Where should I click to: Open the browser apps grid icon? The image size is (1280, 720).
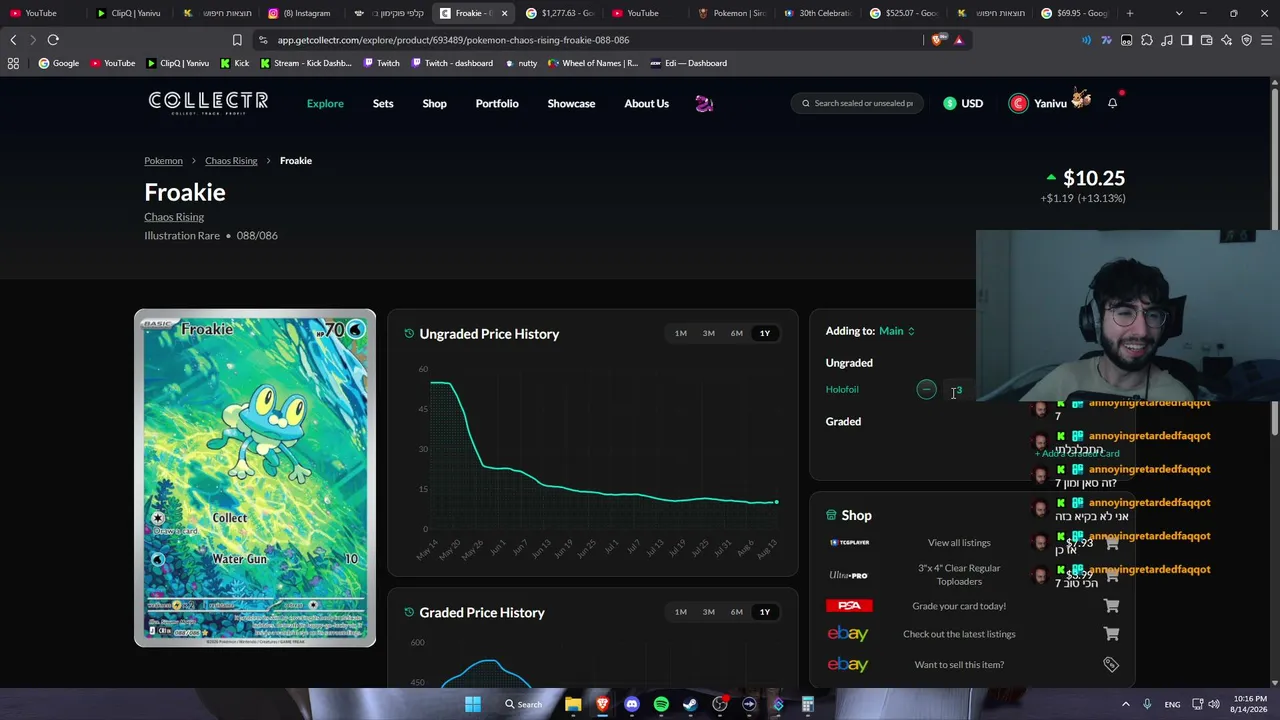(13, 63)
